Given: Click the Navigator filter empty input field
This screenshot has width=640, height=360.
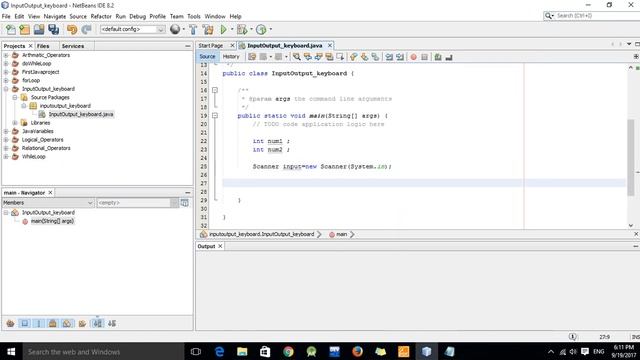Looking at the screenshot, I should coord(133,203).
